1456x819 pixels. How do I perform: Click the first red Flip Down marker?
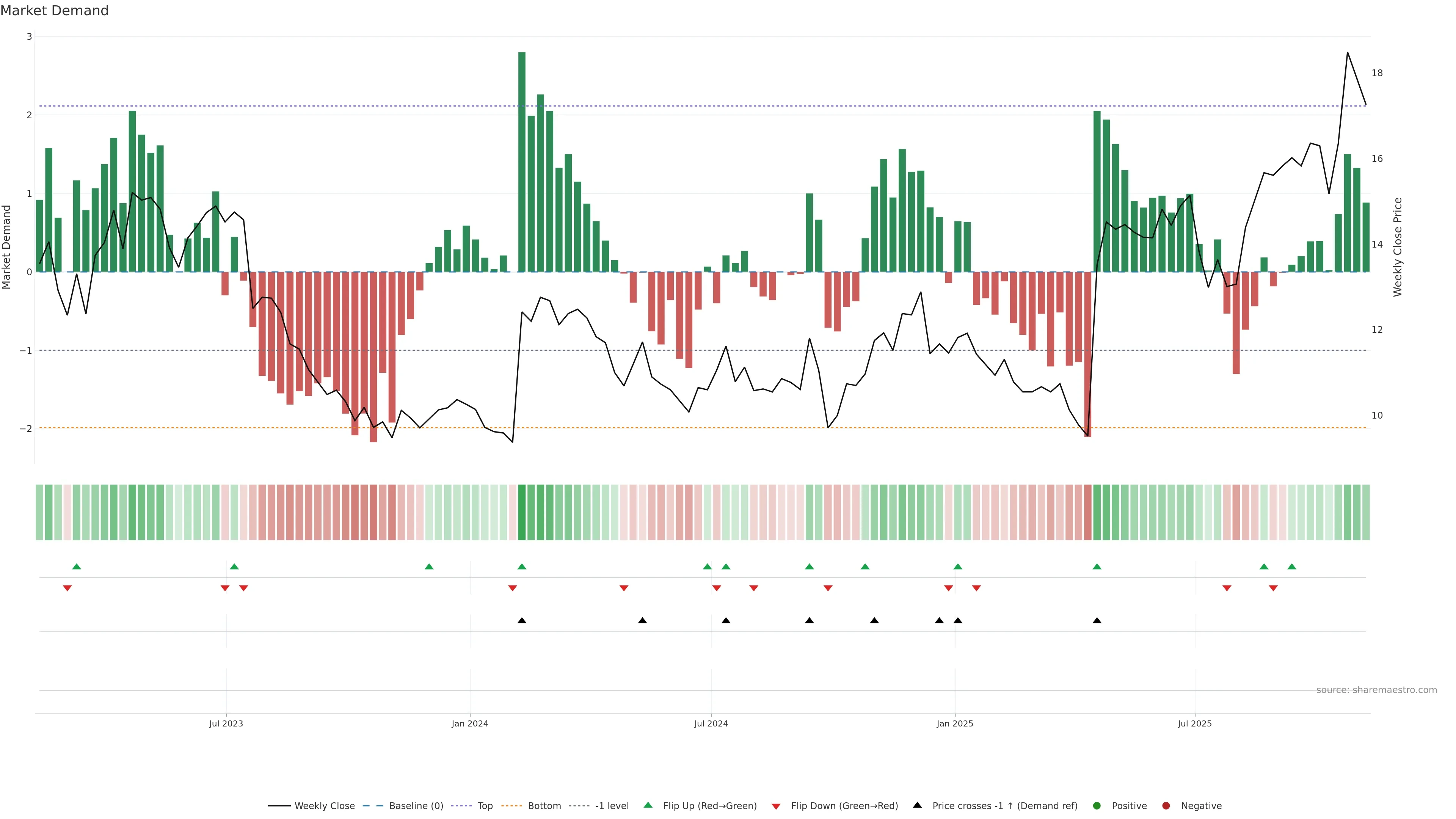pyautogui.click(x=67, y=588)
